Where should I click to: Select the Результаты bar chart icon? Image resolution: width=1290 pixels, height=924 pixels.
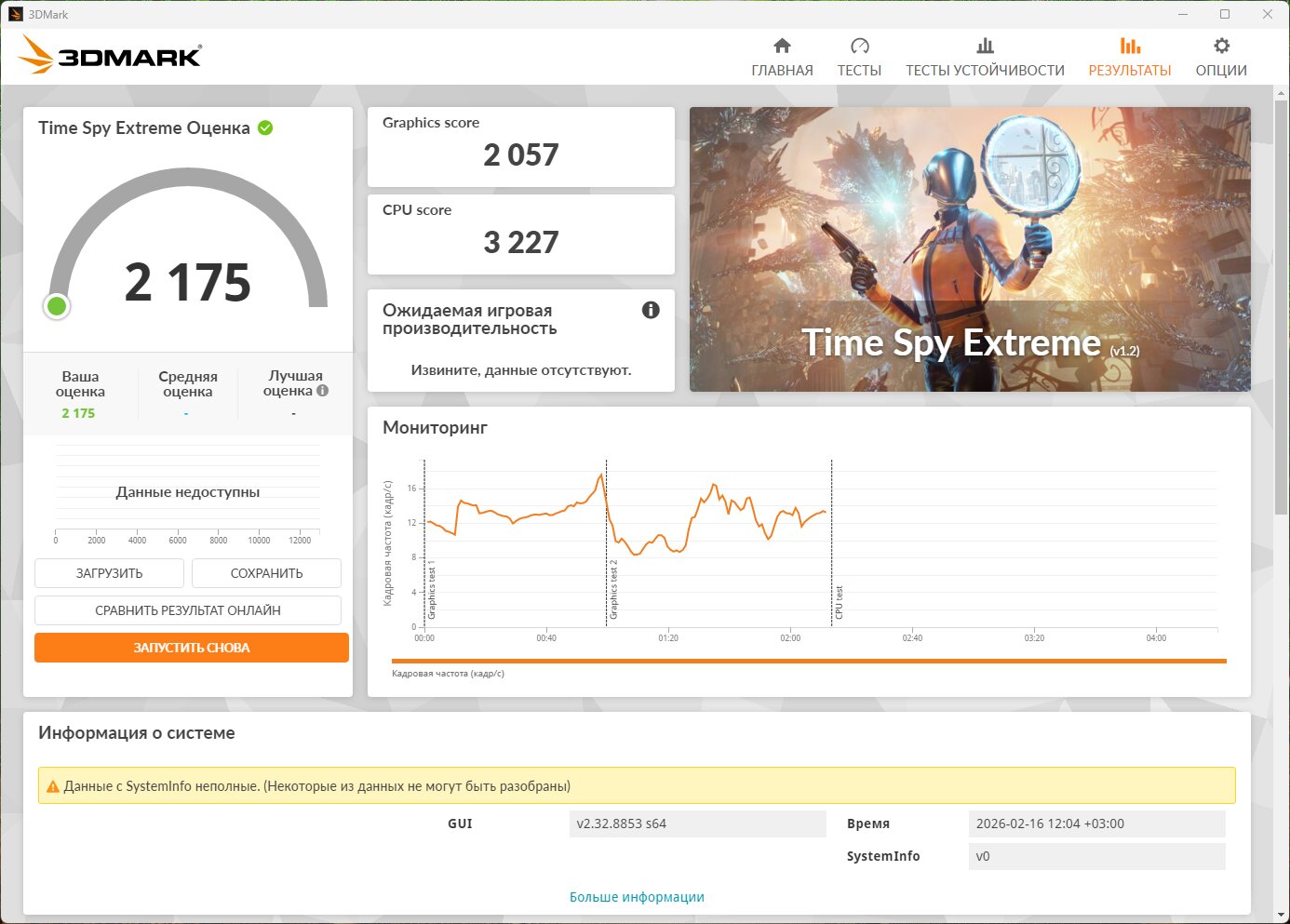[x=1130, y=47]
